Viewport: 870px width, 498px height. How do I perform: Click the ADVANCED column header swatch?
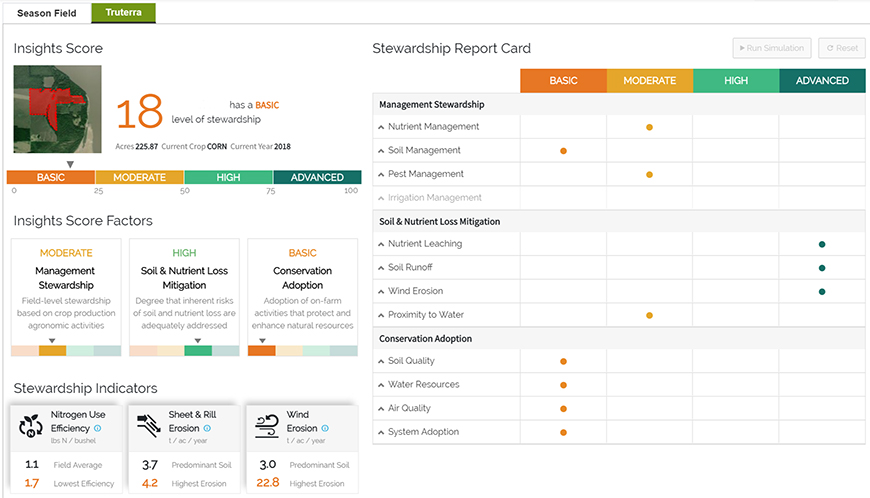click(x=822, y=81)
